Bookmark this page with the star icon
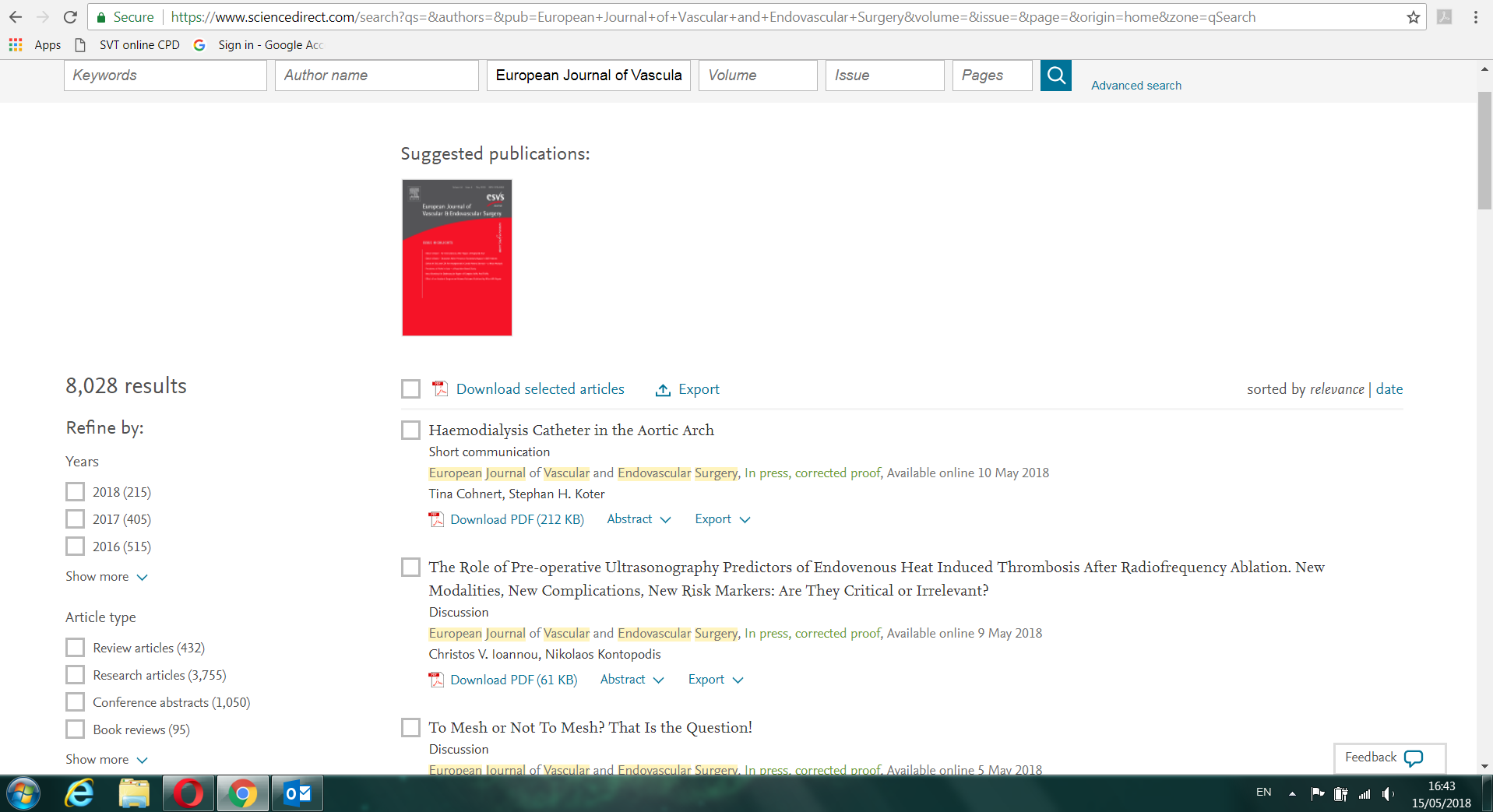This screenshot has height=812, width=1493. coord(1413,17)
